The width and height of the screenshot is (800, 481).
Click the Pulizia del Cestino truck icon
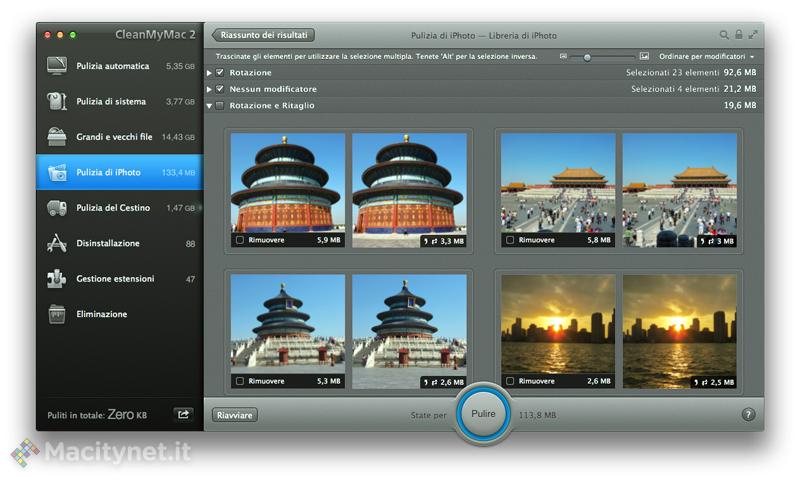point(57,208)
